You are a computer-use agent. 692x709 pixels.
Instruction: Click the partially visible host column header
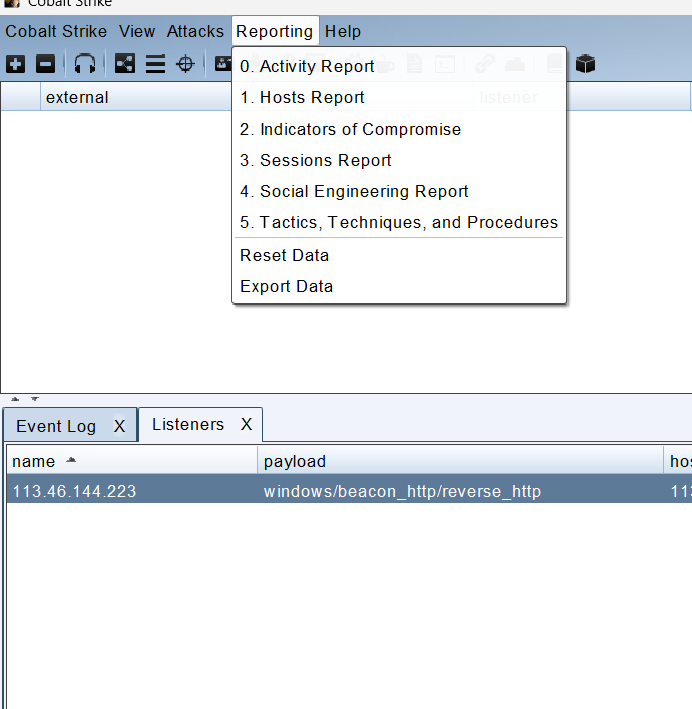[678, 461]
